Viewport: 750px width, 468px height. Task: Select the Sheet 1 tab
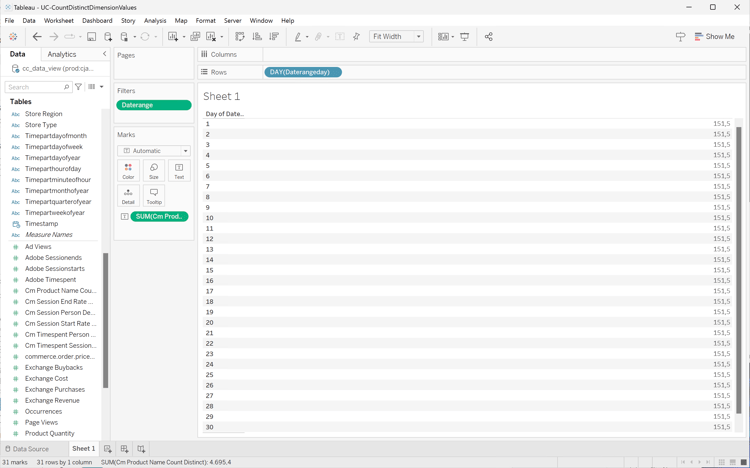click(84, 448)
